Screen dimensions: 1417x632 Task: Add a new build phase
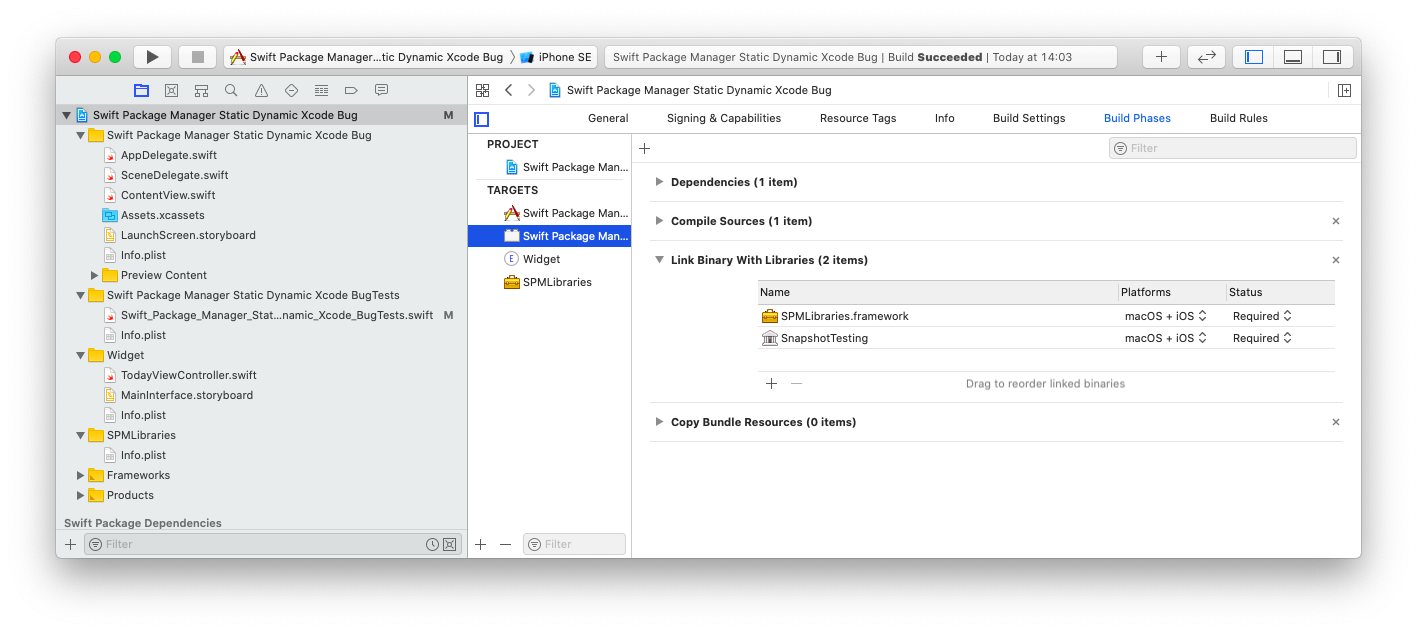pos(645,148)
